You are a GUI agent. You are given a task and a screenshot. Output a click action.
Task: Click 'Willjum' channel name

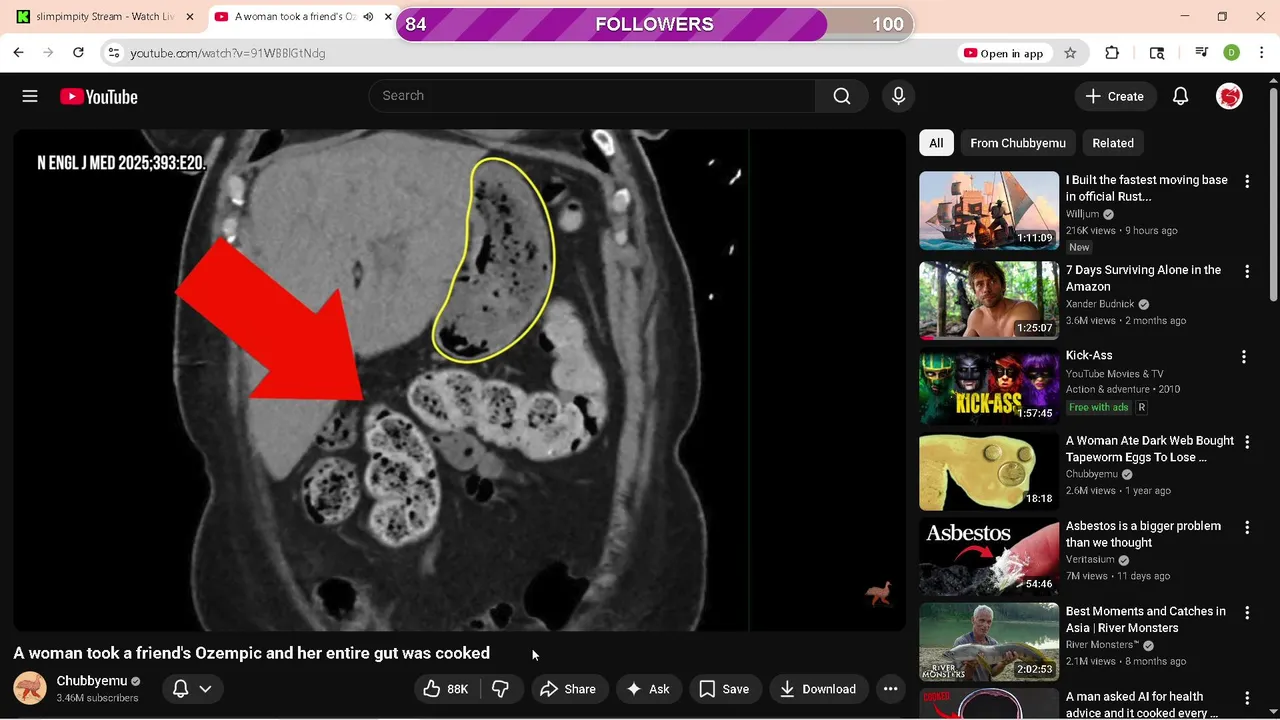tap(1082, 214)
